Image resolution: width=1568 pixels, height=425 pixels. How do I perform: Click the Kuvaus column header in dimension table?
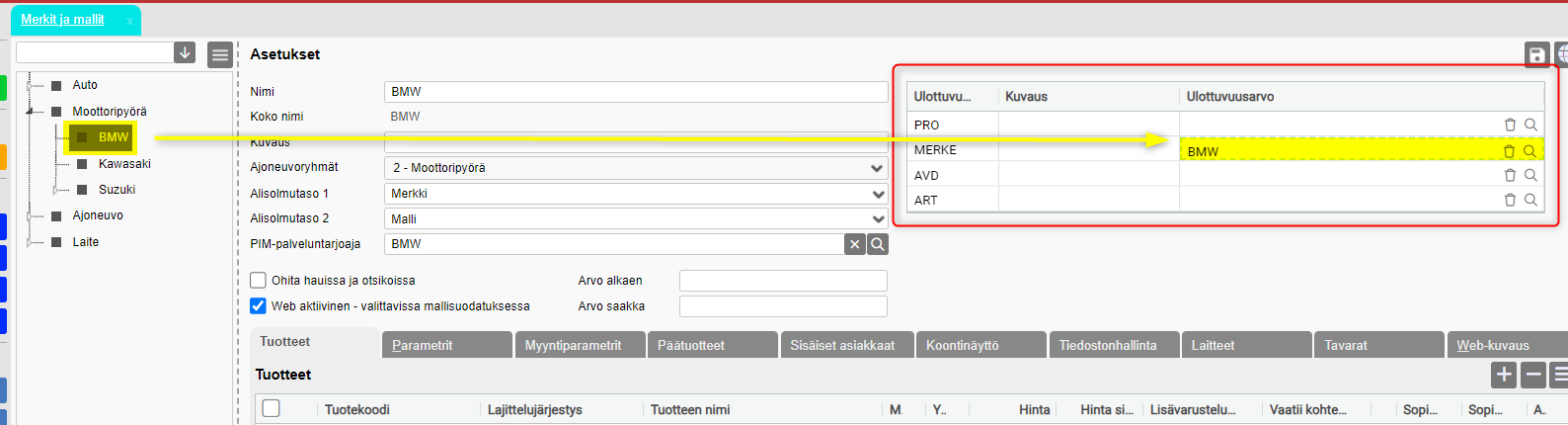[1026, 97]
